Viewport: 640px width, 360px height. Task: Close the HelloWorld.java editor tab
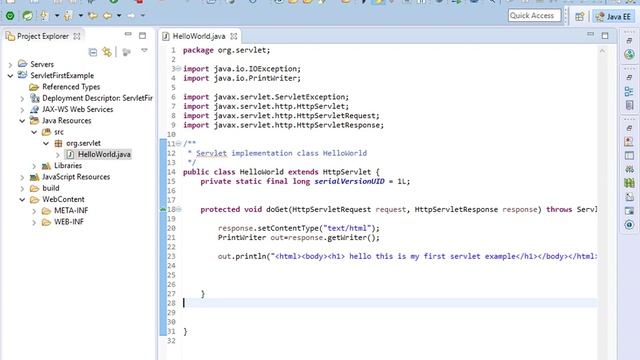pos(233,36)
